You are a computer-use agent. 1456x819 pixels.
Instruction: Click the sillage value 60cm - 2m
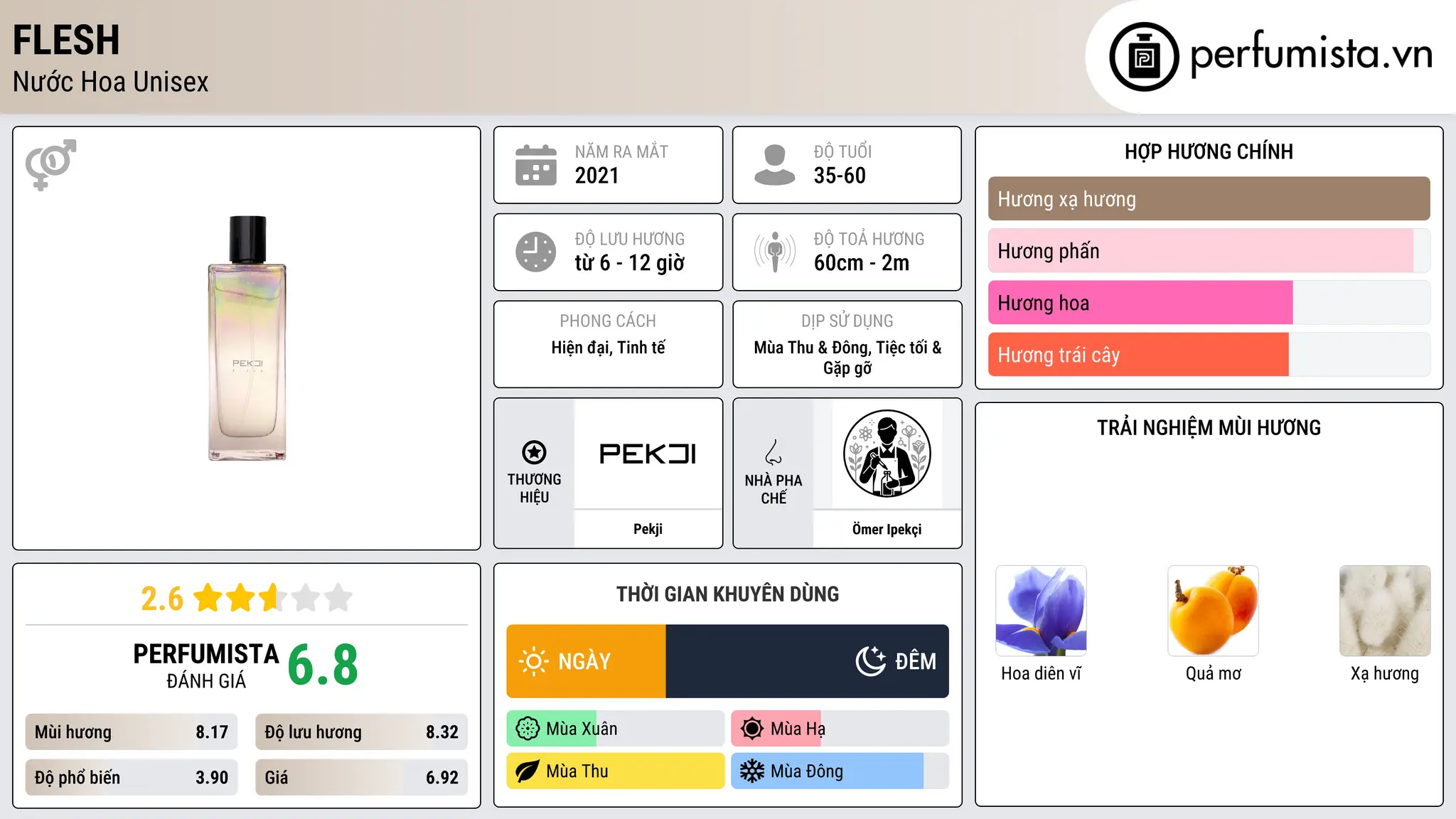(862, 263)
